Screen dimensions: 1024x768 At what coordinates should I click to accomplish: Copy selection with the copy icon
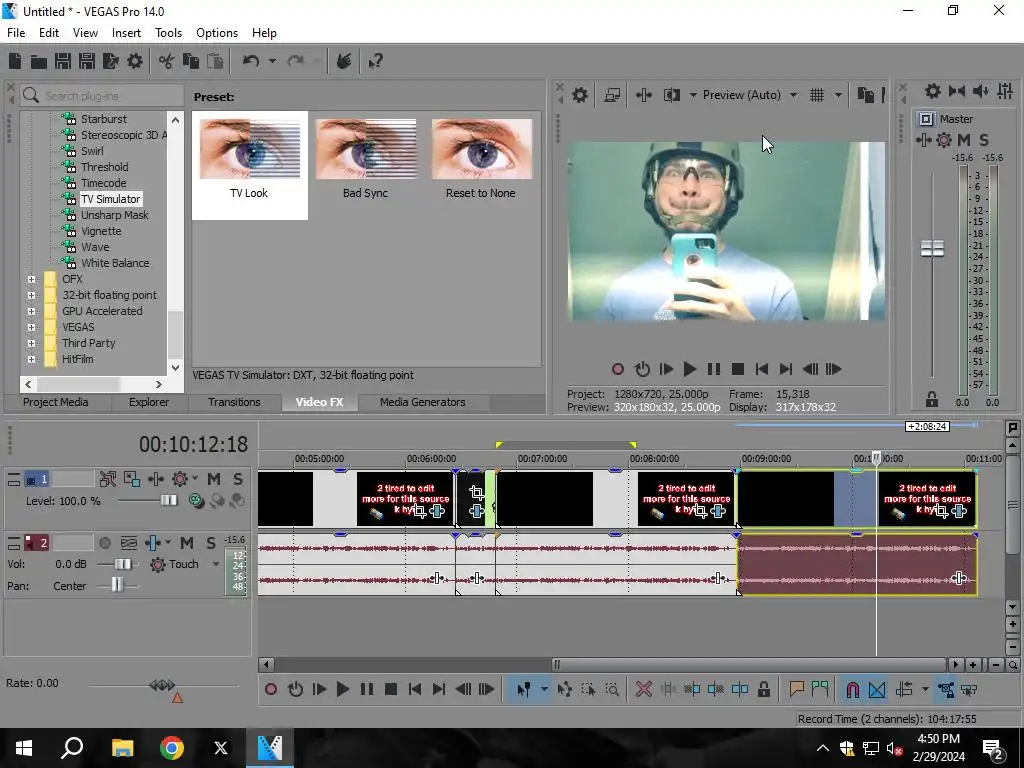tap(191, 61)
